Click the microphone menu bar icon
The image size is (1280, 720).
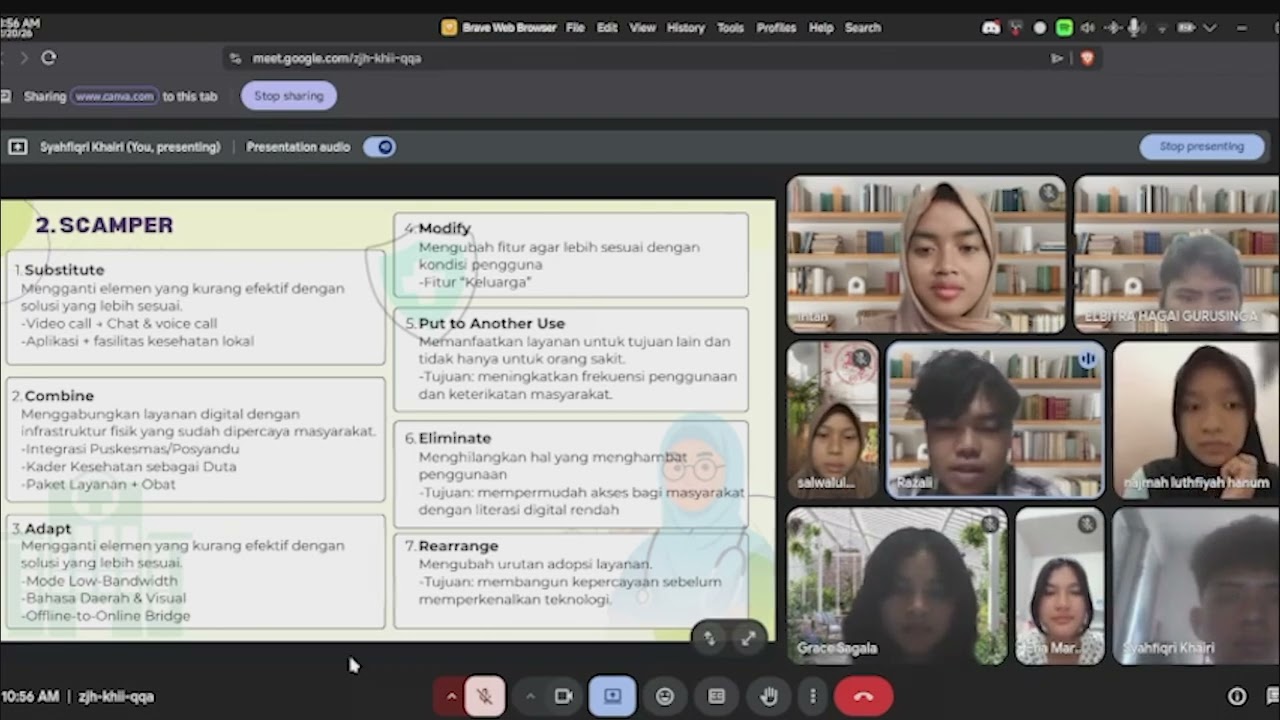pyautogui.click(x=1135, y=28)
